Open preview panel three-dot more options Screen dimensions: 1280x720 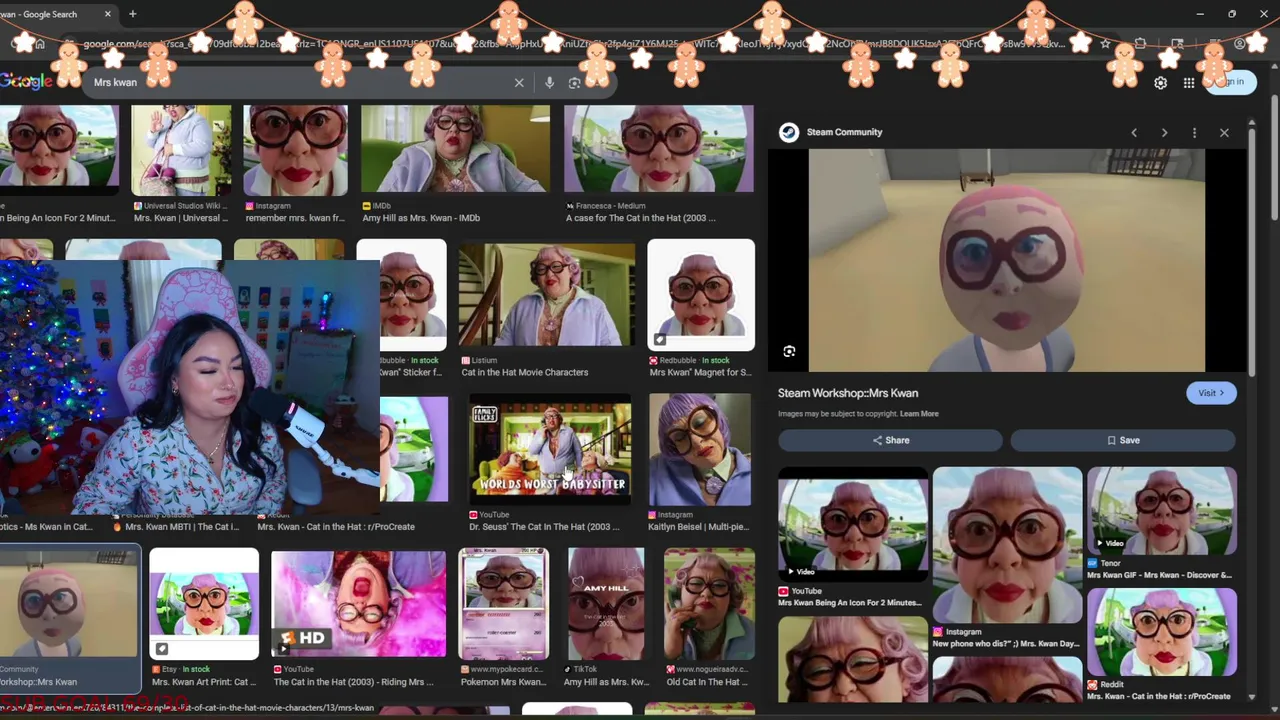[1194, 132]
